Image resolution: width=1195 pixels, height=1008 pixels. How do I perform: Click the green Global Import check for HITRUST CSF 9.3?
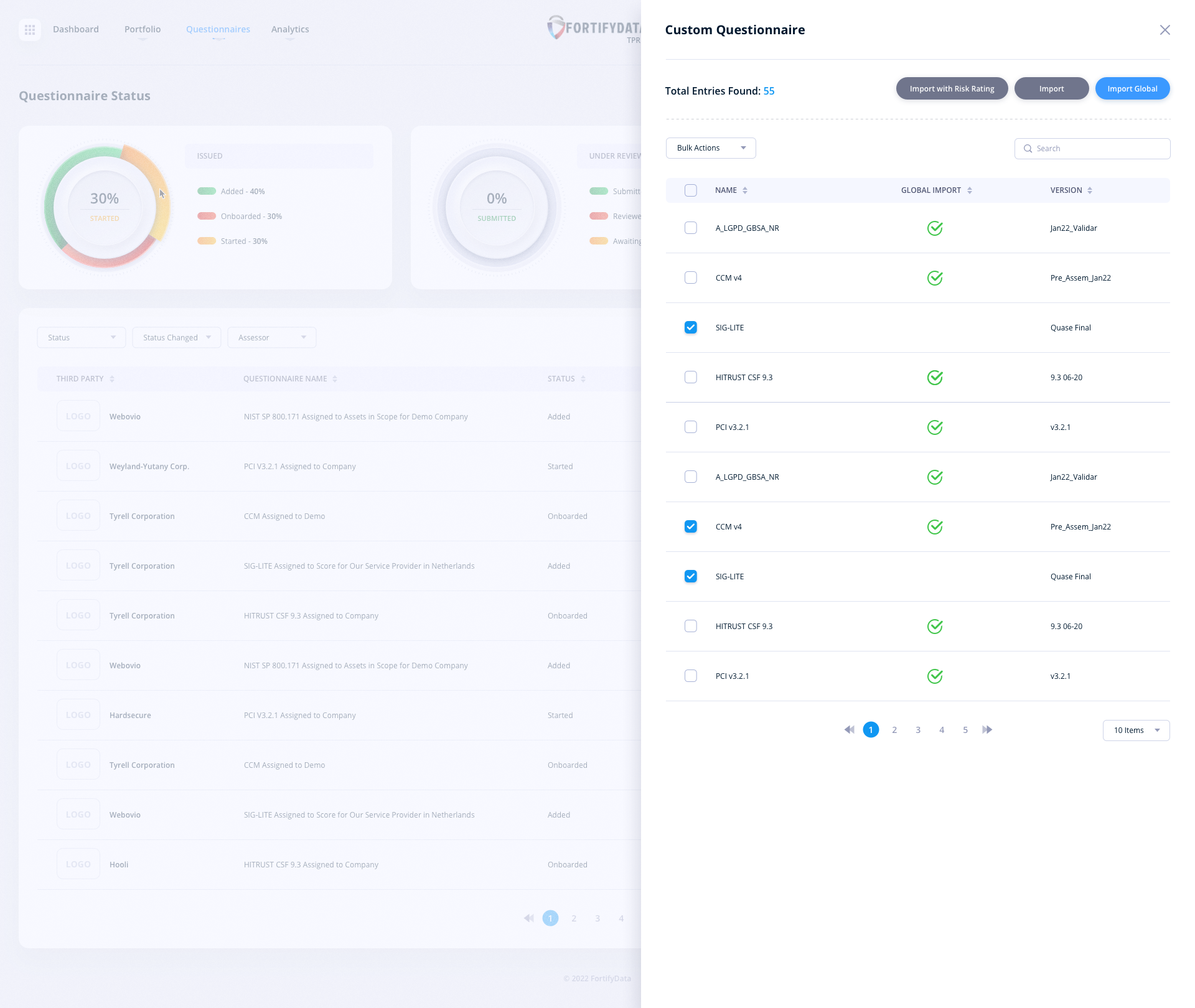tap(935, 377)
